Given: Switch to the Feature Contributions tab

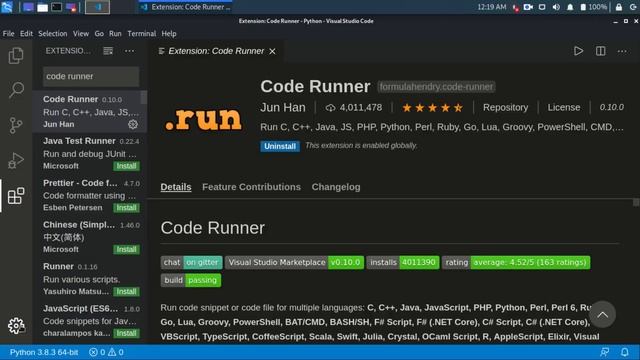Looking at the screenshot, I should tap(251, 187).
